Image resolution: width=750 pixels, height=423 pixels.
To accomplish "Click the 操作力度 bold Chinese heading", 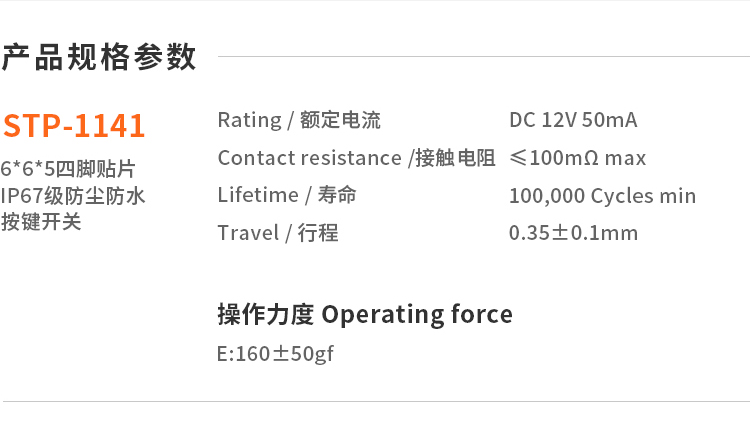I will click(265, 314).
